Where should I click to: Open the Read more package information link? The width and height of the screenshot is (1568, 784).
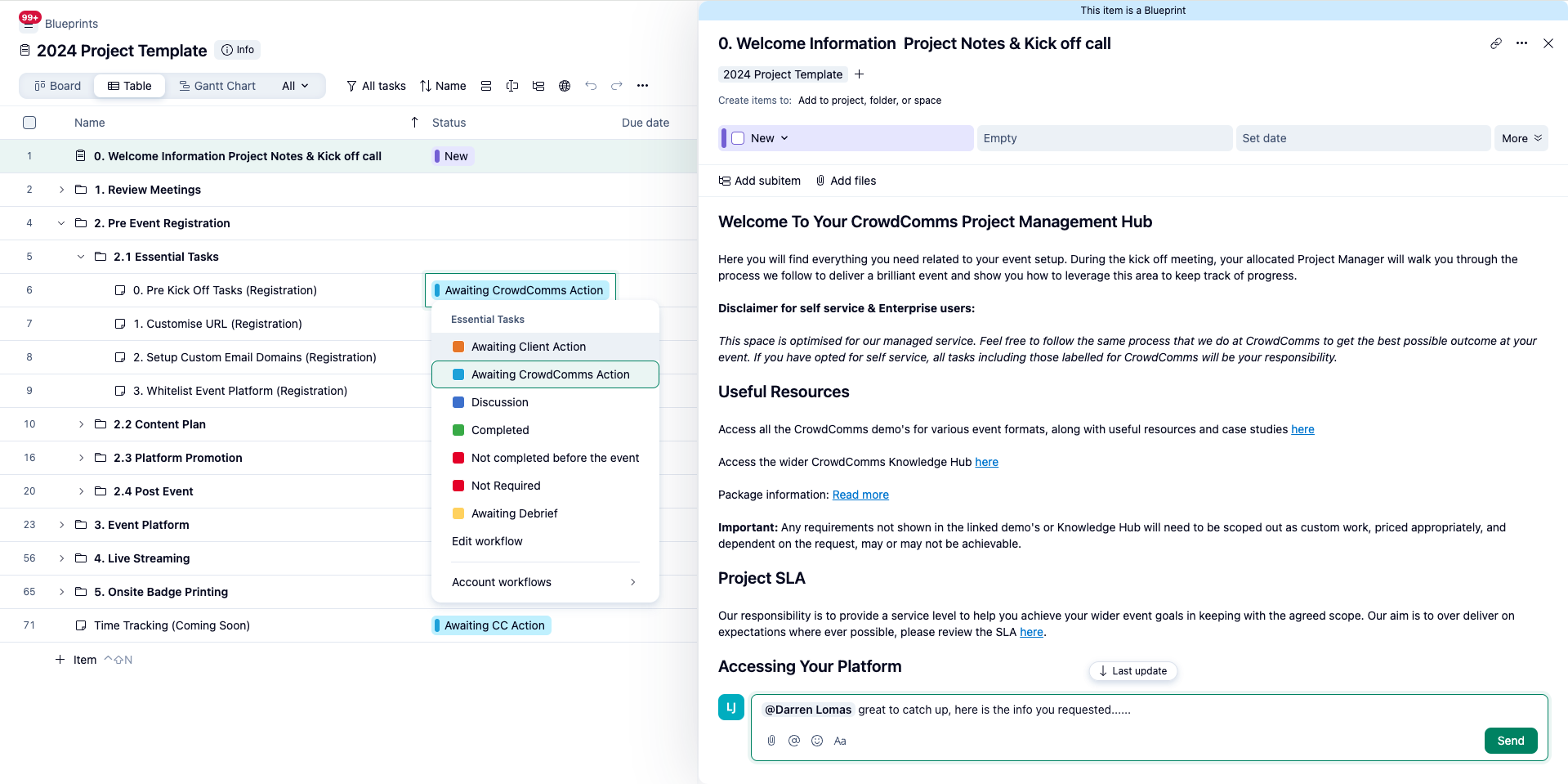point(860,495)
